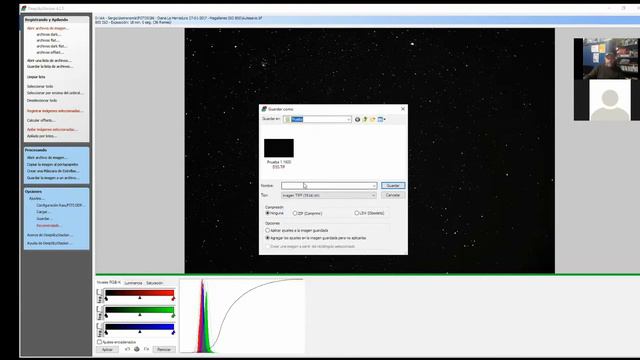This screenshot has height=360, width=640.
Task: Click Calcular offsets
Action: (41, 120)
